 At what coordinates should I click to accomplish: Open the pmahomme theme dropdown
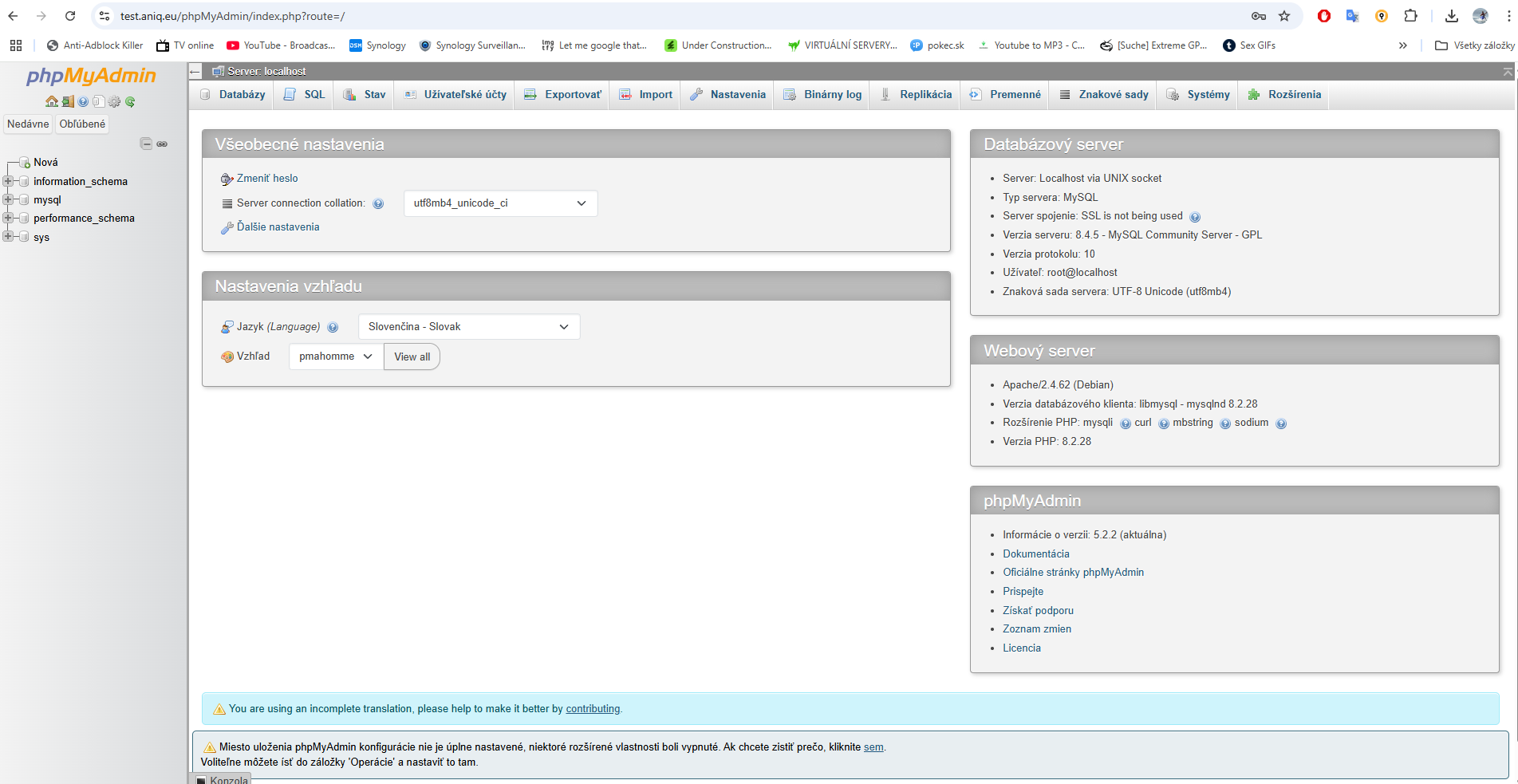click(334, 357)
